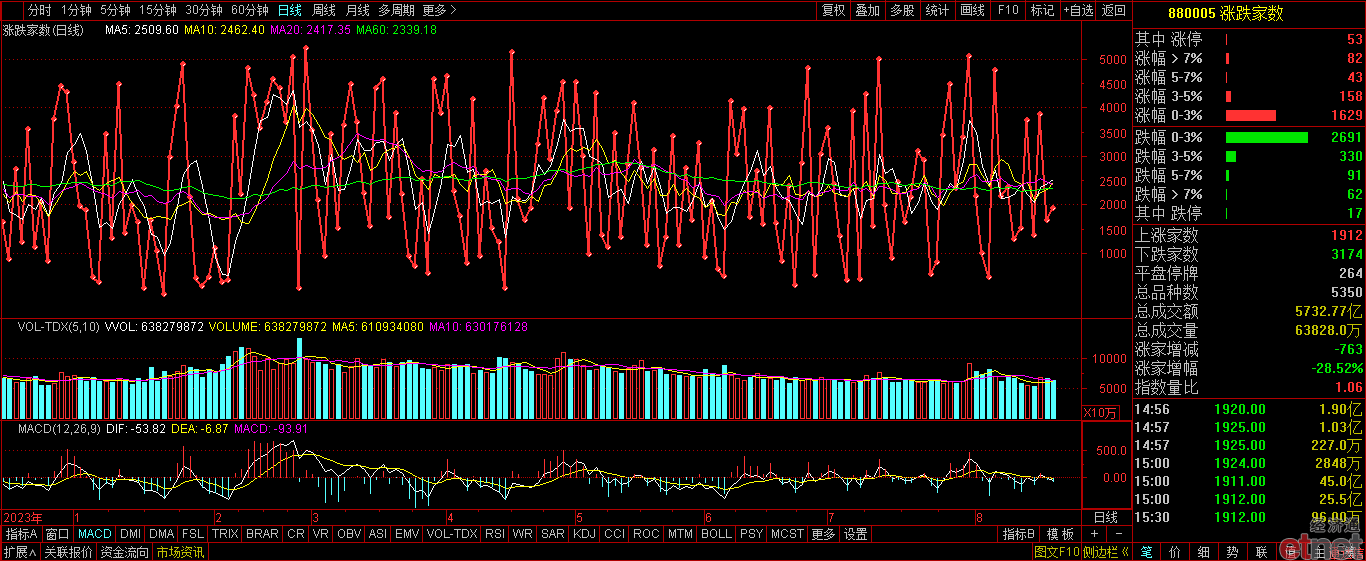This screenshot has width=1366, height=561.
Task: Switch indicator to RSI
Action: [x=495, y=534]
